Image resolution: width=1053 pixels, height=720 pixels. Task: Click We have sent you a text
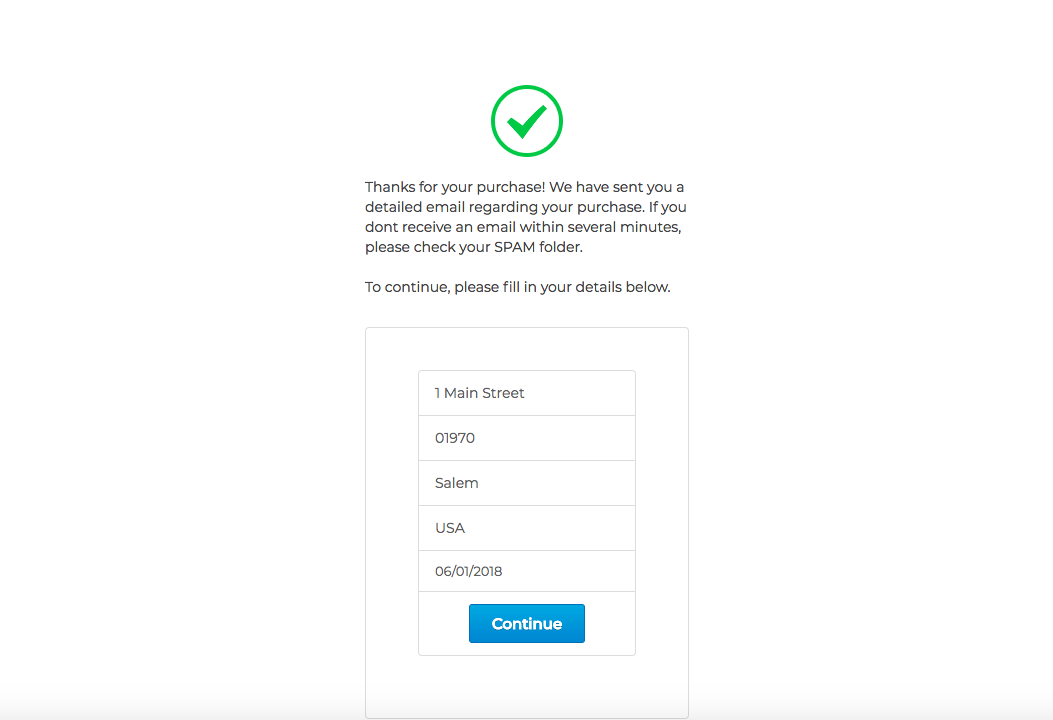click(617, 187)
